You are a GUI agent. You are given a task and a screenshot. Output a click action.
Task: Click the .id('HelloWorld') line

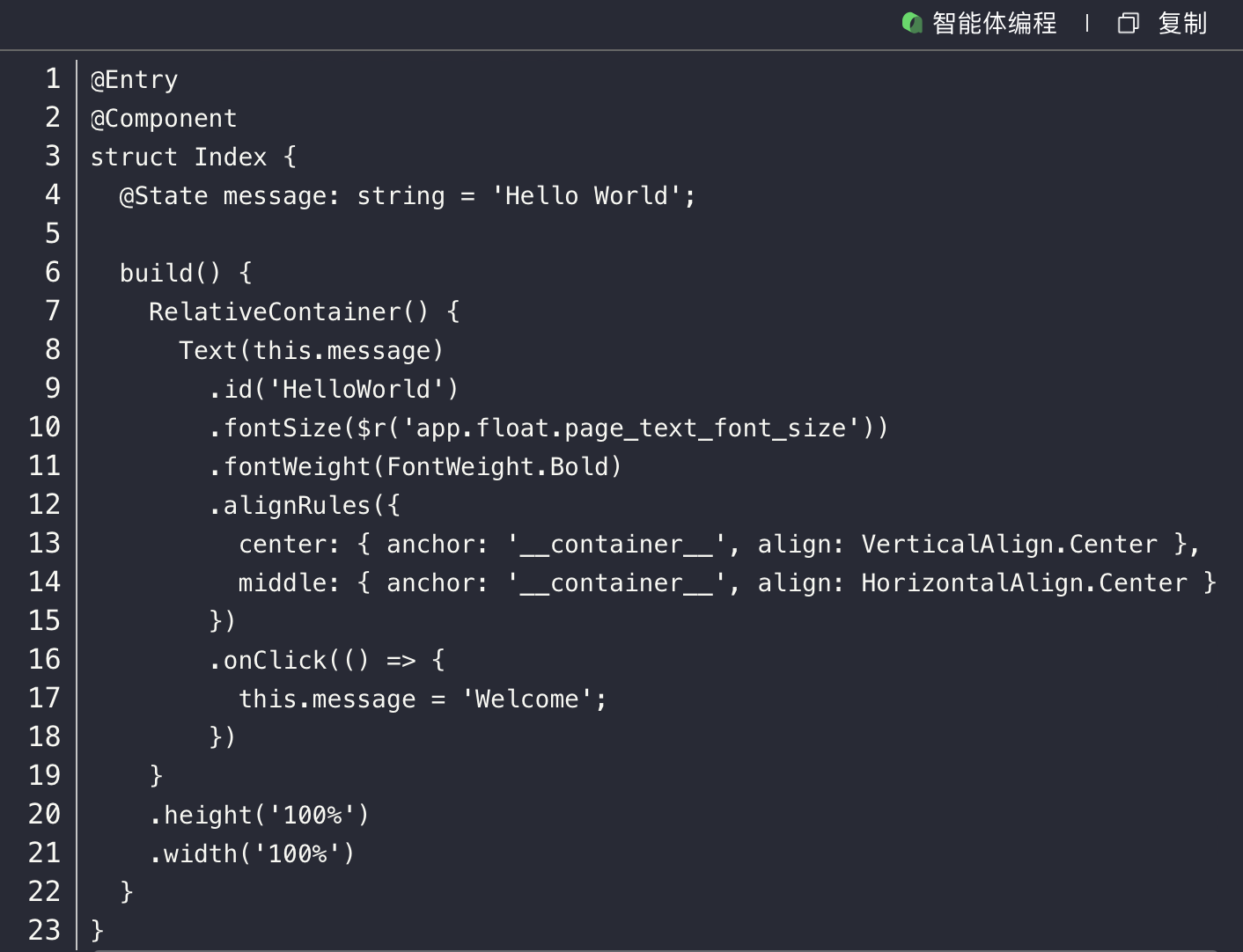[334, 390]
